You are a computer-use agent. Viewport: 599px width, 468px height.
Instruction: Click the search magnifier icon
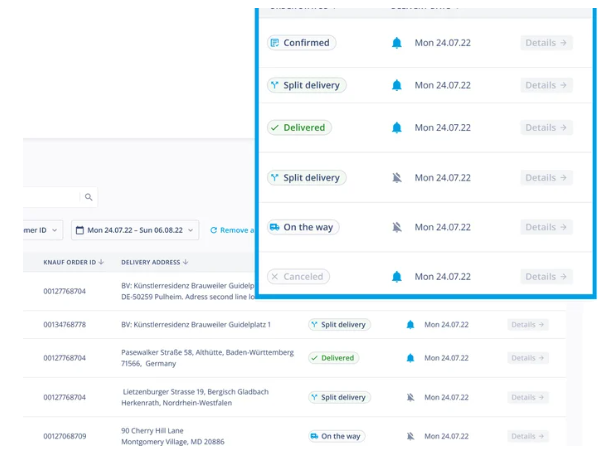coord(88,197)
